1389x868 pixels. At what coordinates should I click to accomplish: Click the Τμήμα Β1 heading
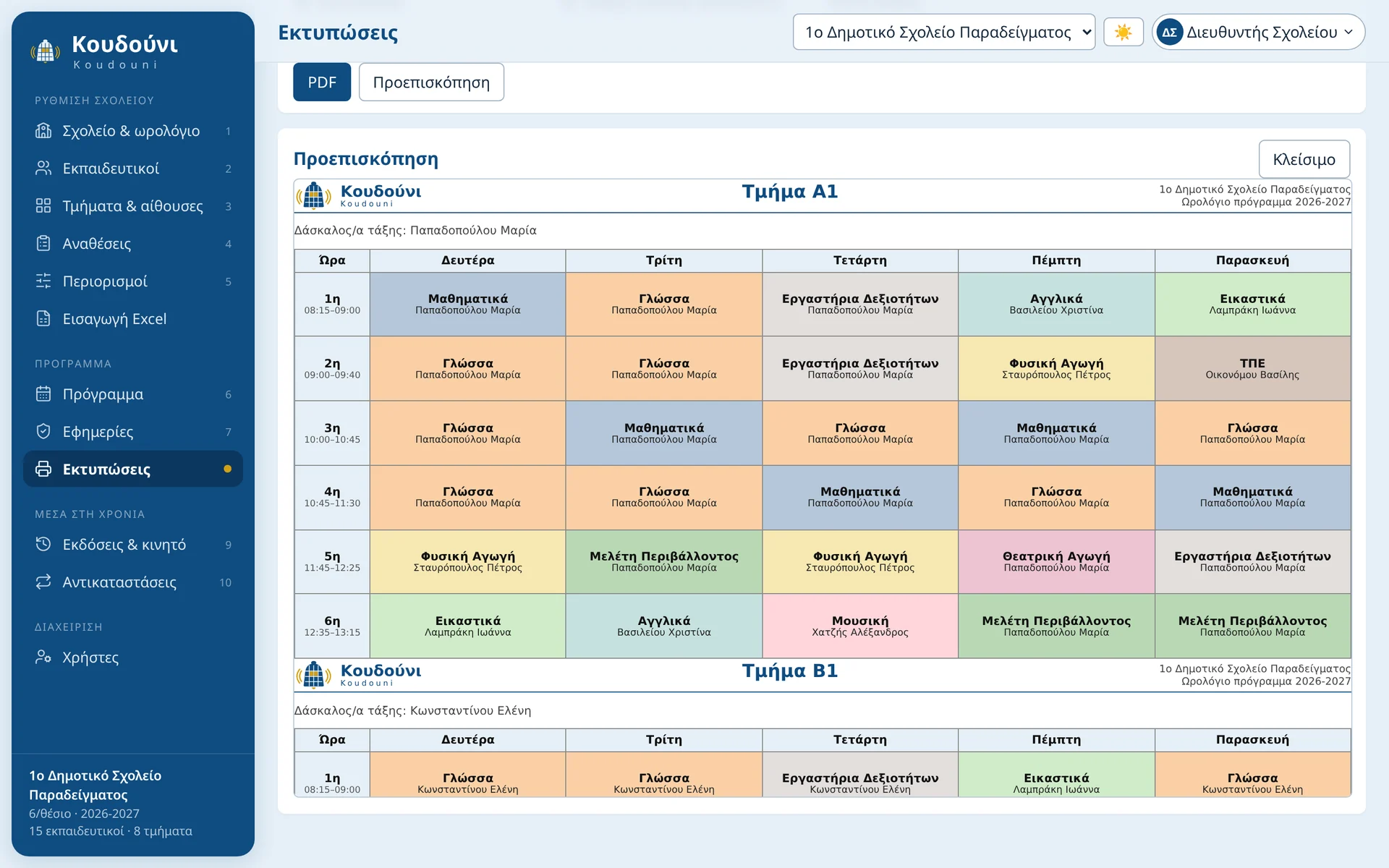(x=789, y=671)
